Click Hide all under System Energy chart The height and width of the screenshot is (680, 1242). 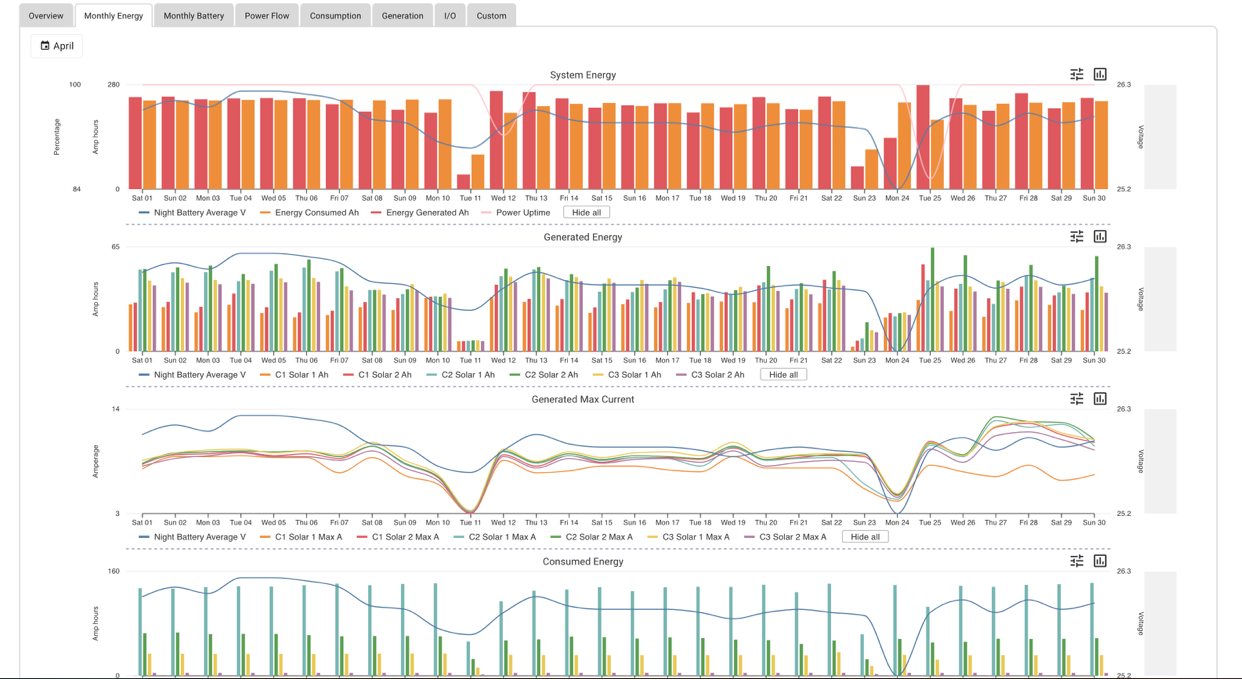tap(586, 213)
